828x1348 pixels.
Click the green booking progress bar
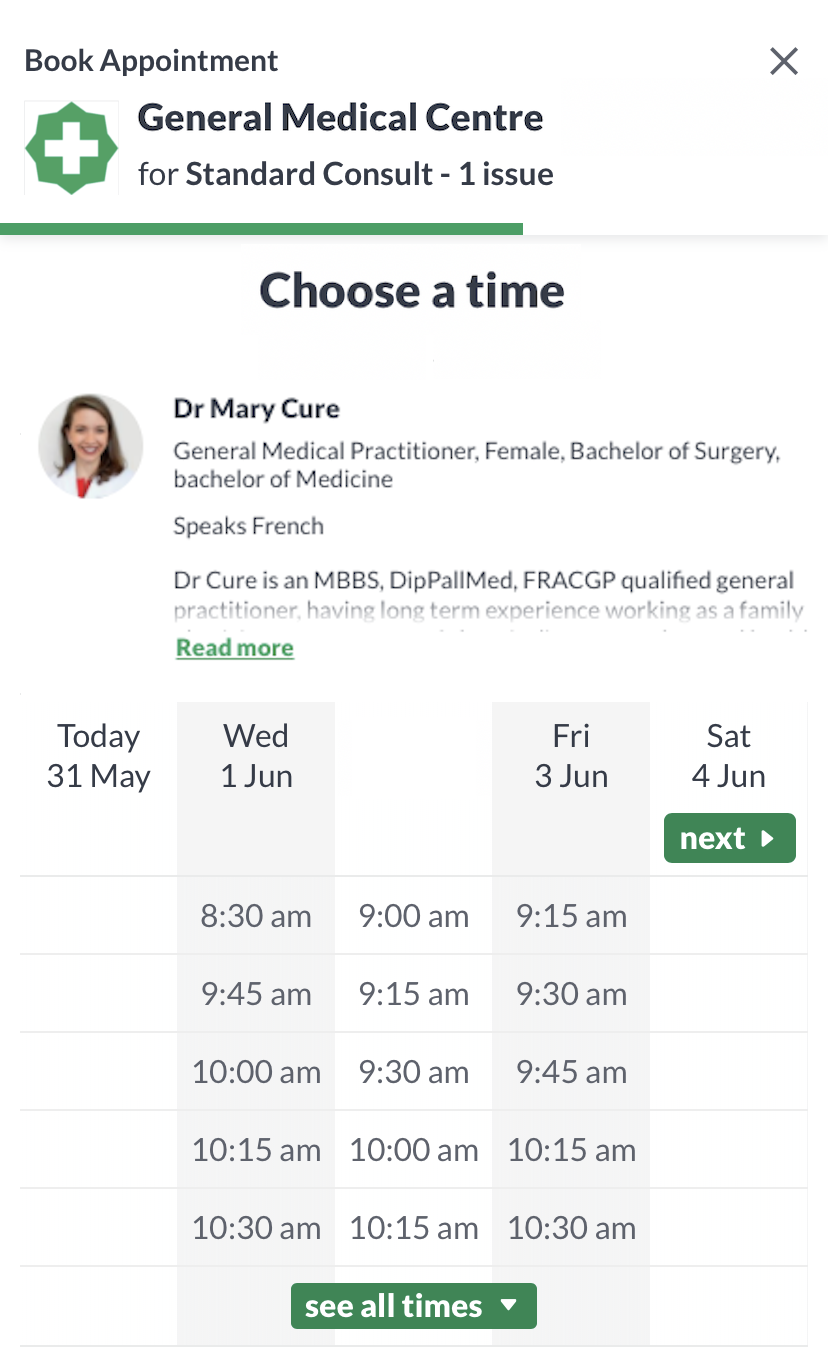[261, 229]
